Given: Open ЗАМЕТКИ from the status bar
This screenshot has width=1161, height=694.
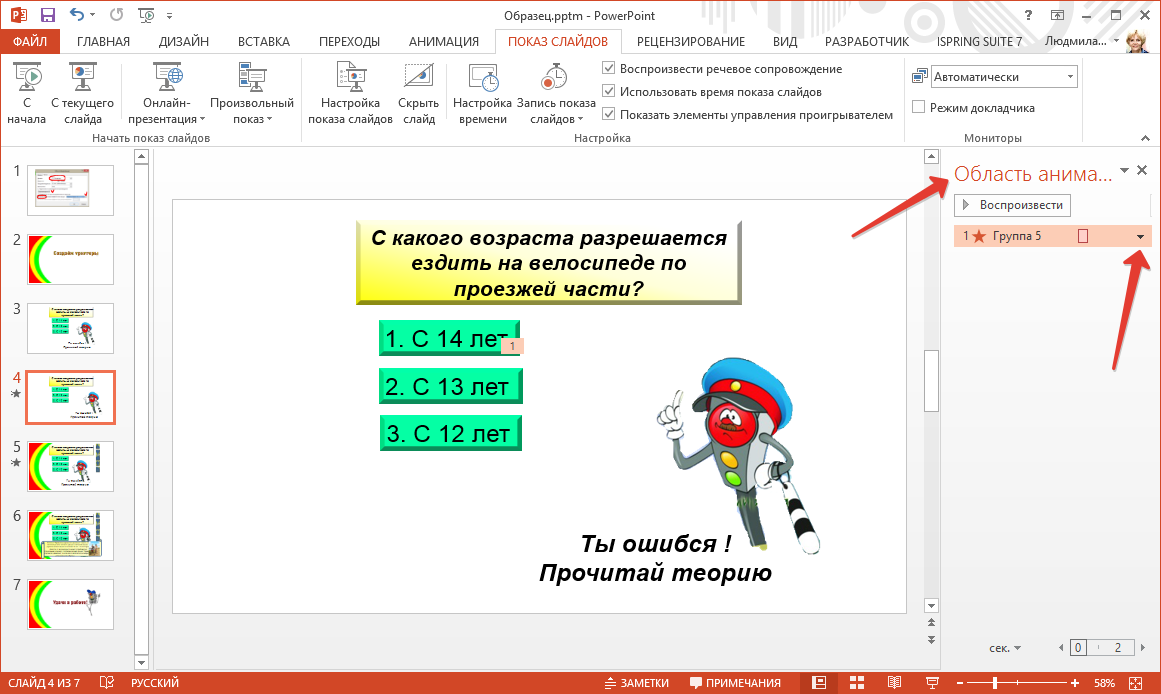Looking at the screenshot, I should [638, 682].
